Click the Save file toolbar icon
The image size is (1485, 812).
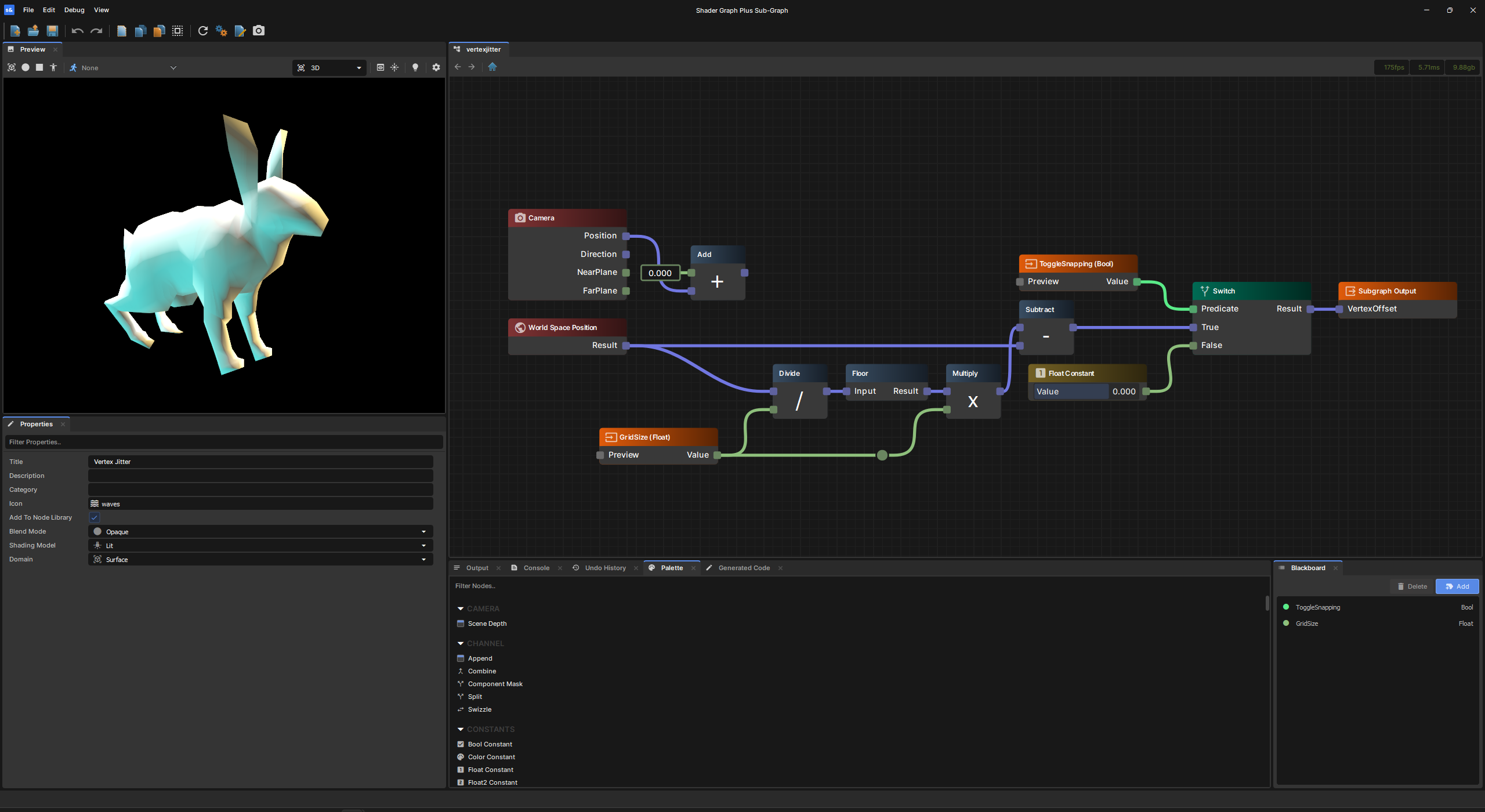coord(52,31)
